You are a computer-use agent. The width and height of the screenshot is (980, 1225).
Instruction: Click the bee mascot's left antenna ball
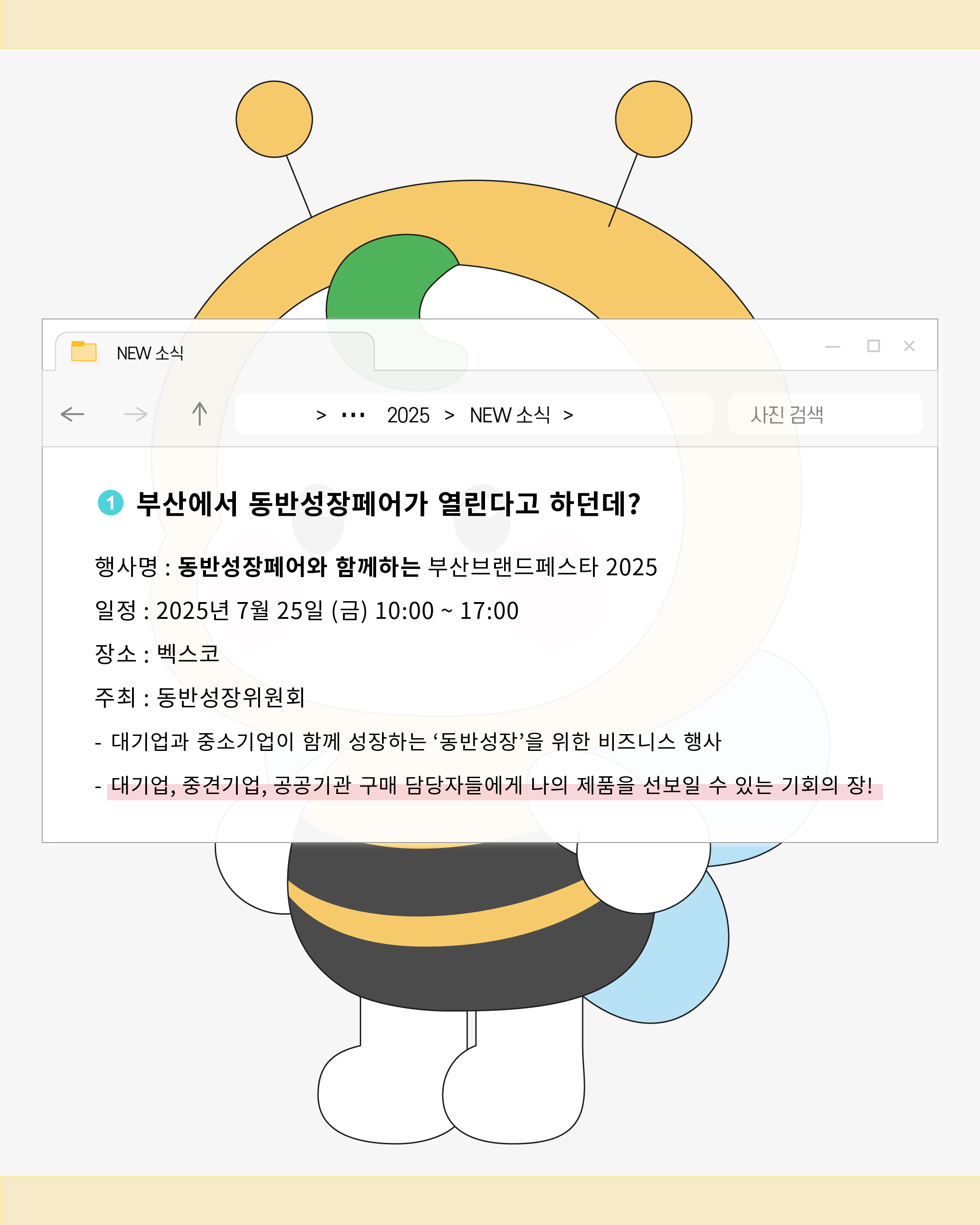coord(274,119)
